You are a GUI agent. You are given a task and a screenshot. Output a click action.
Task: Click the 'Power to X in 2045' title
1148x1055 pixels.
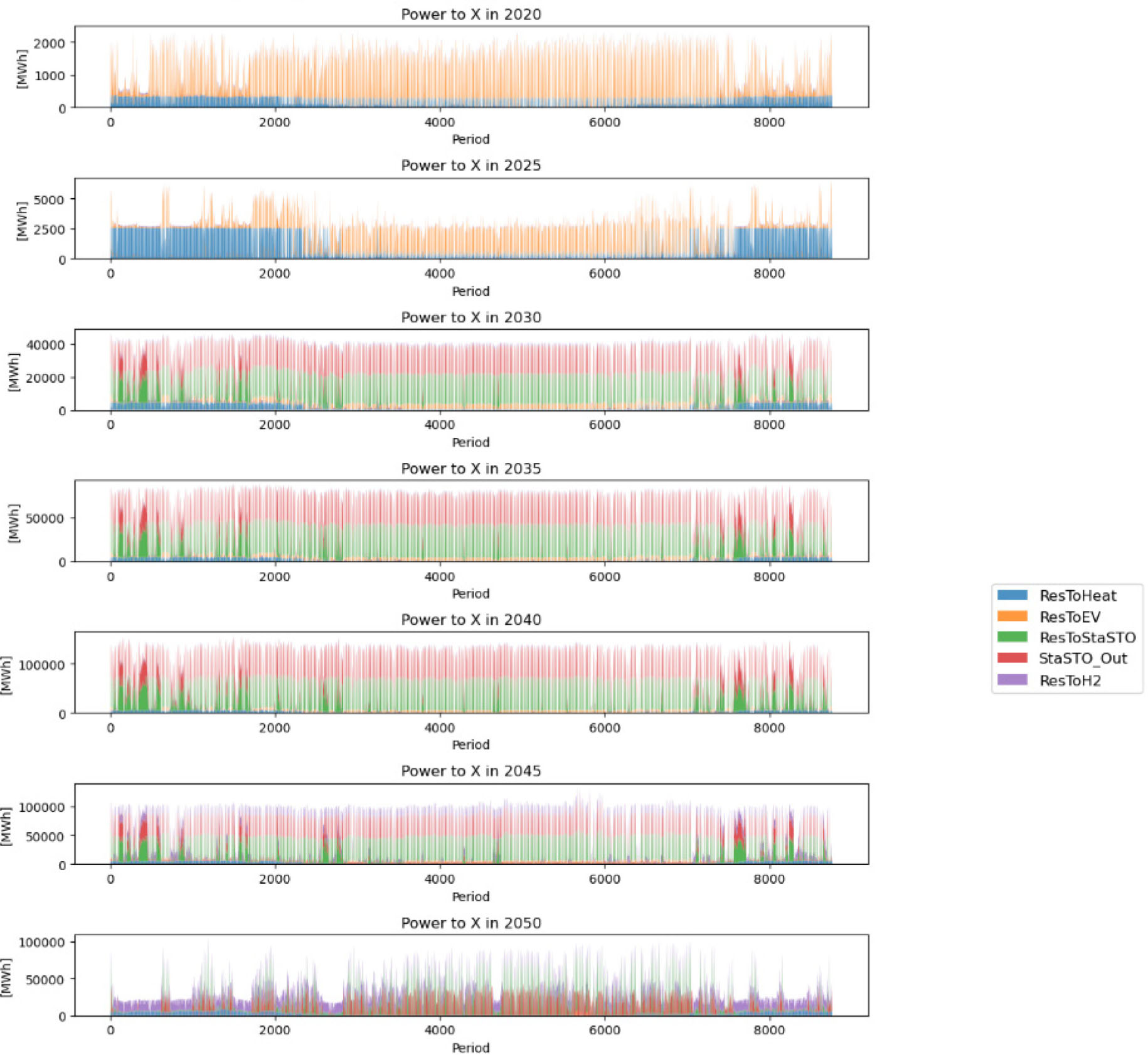(x=470, y=771)
